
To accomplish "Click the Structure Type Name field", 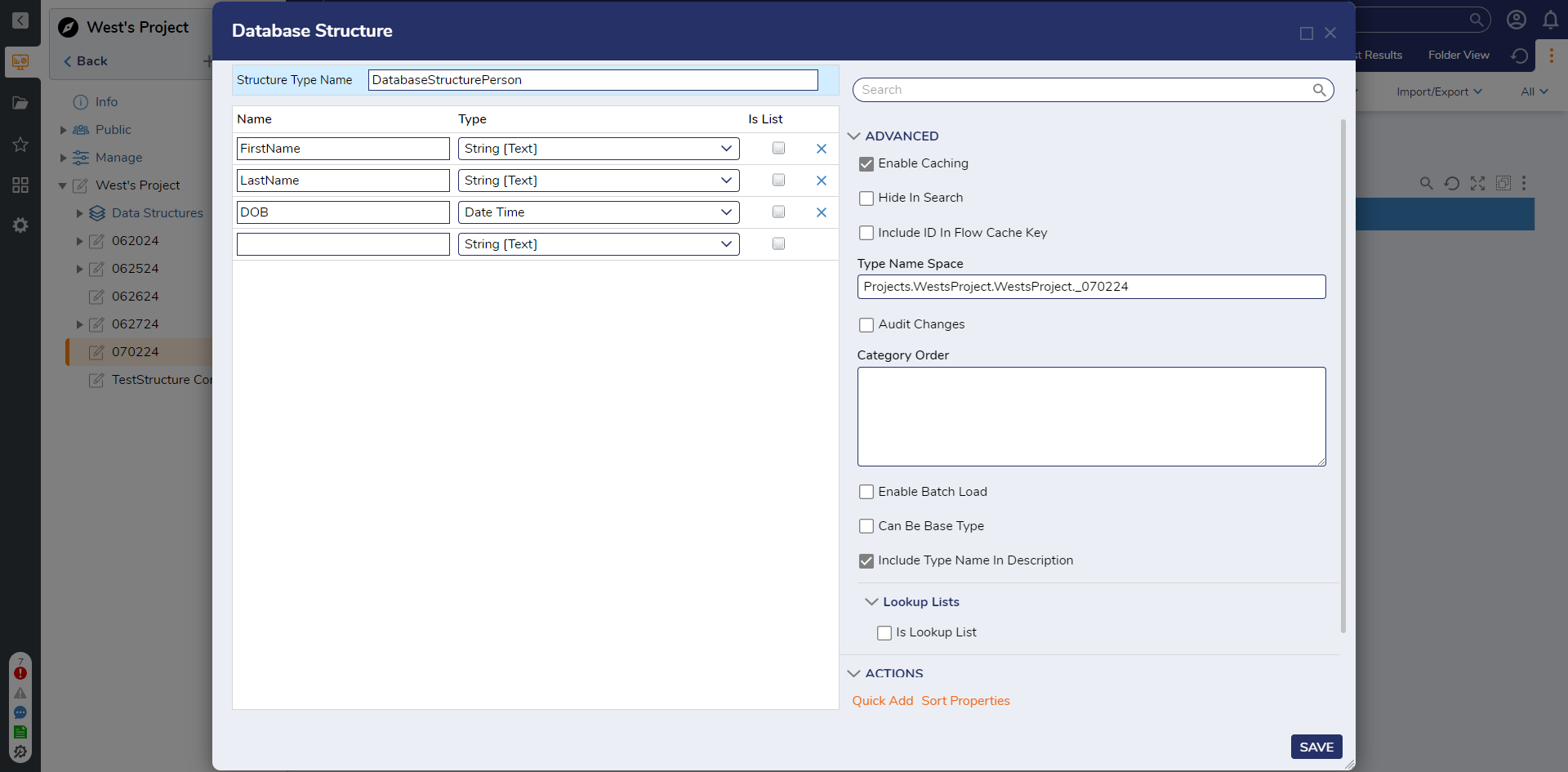I will click(593, 80).
